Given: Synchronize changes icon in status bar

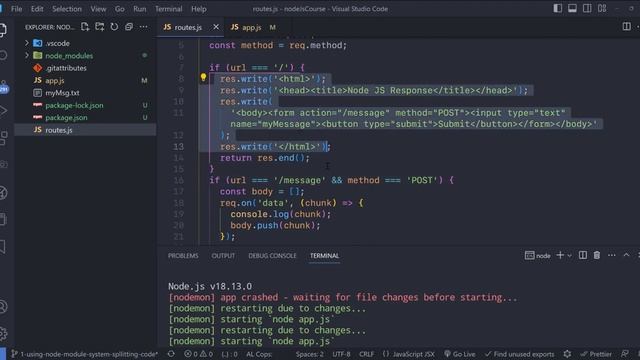Looking at the screenshot, I should pos(171,354).
